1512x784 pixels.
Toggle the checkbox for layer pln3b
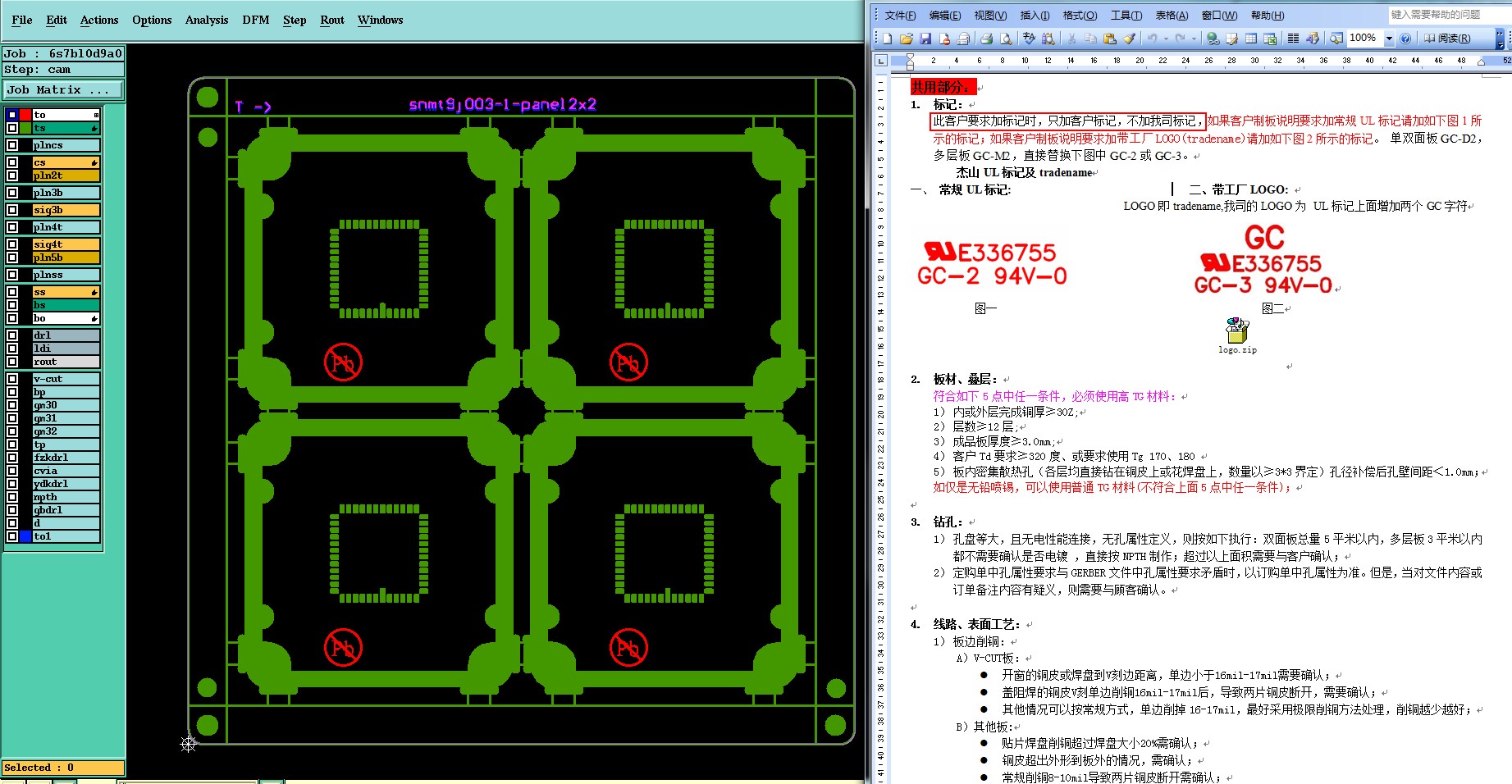click(12, 193)
